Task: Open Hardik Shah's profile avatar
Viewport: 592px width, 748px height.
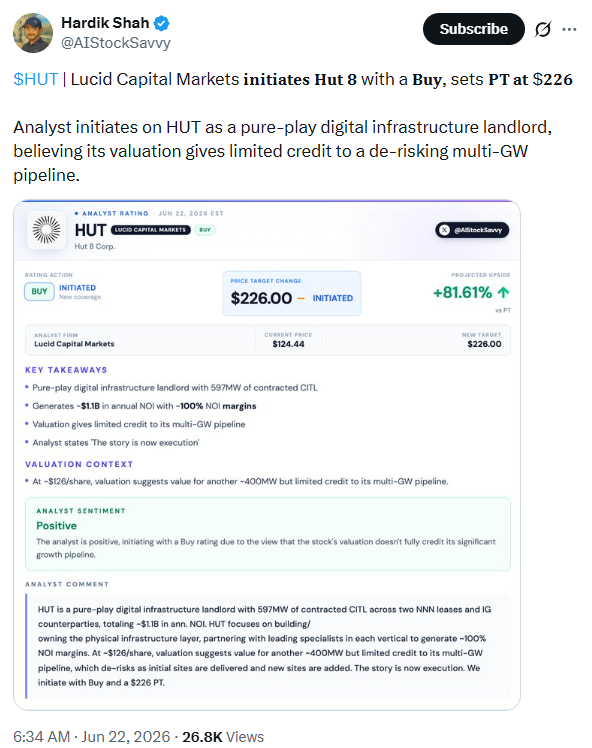Action: (33, 33)
